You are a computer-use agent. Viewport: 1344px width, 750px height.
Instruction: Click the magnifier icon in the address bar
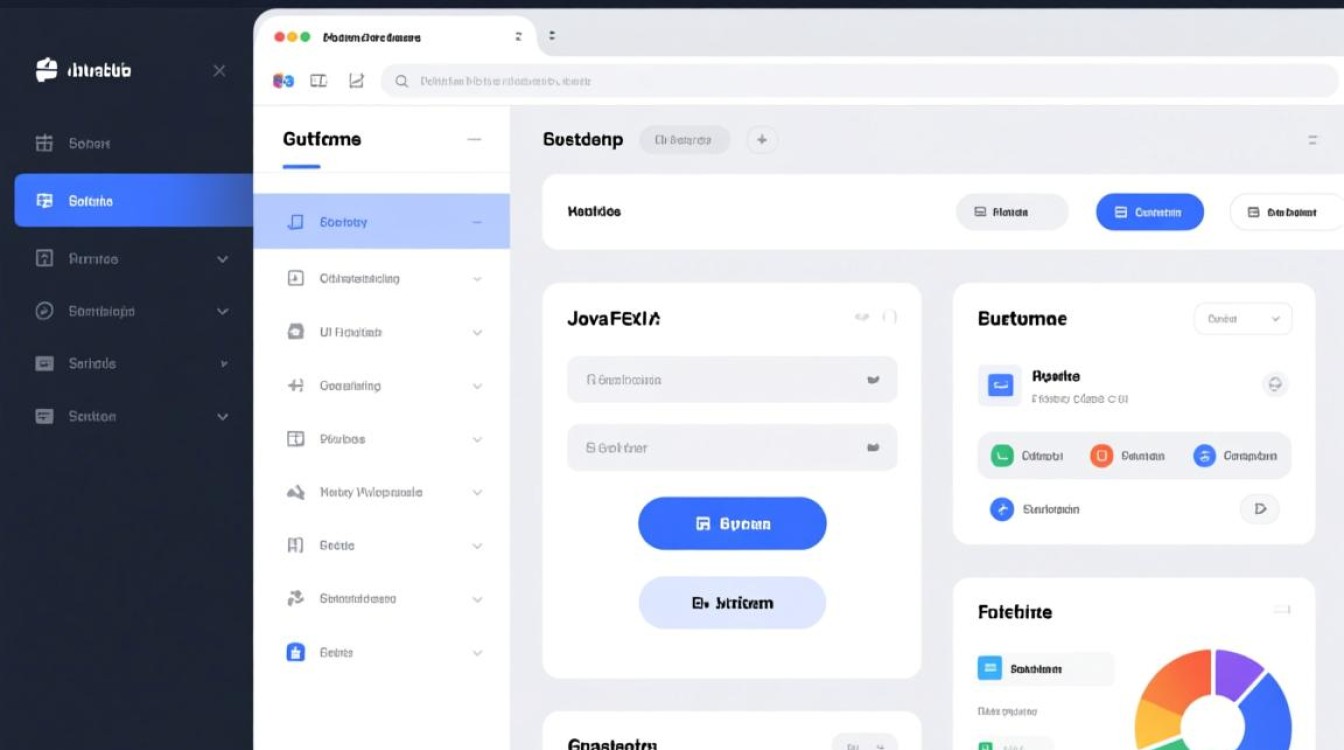(x=402, y=81)
